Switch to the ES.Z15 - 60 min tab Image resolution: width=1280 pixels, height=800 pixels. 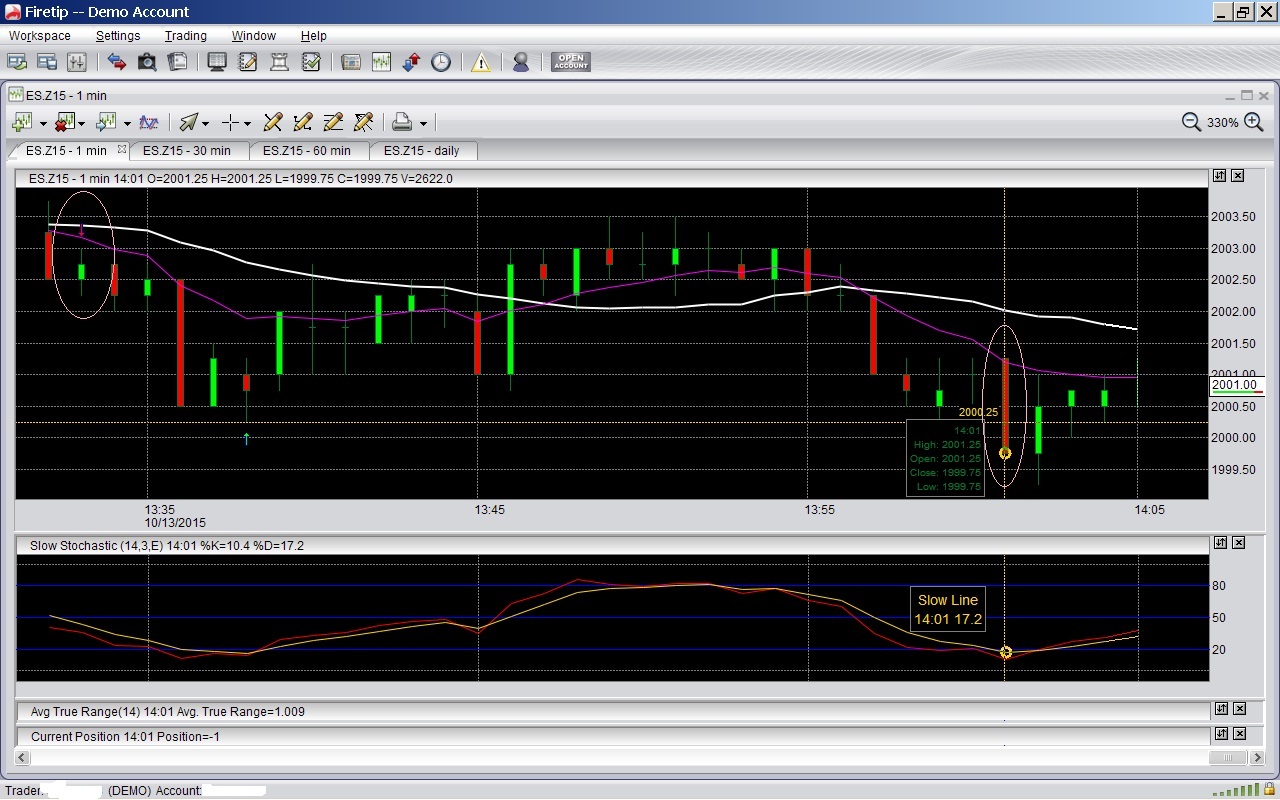pos(310,151)
